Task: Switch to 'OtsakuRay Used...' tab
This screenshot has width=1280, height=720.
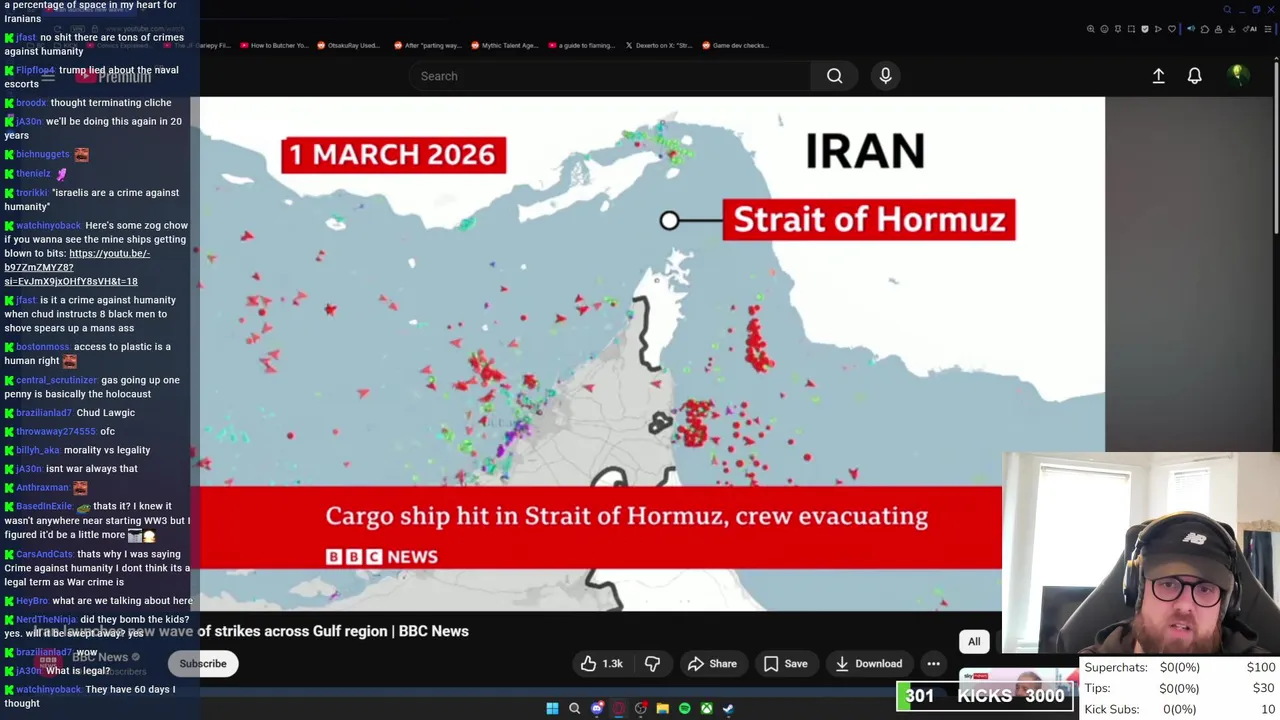Action: point(350,45)
